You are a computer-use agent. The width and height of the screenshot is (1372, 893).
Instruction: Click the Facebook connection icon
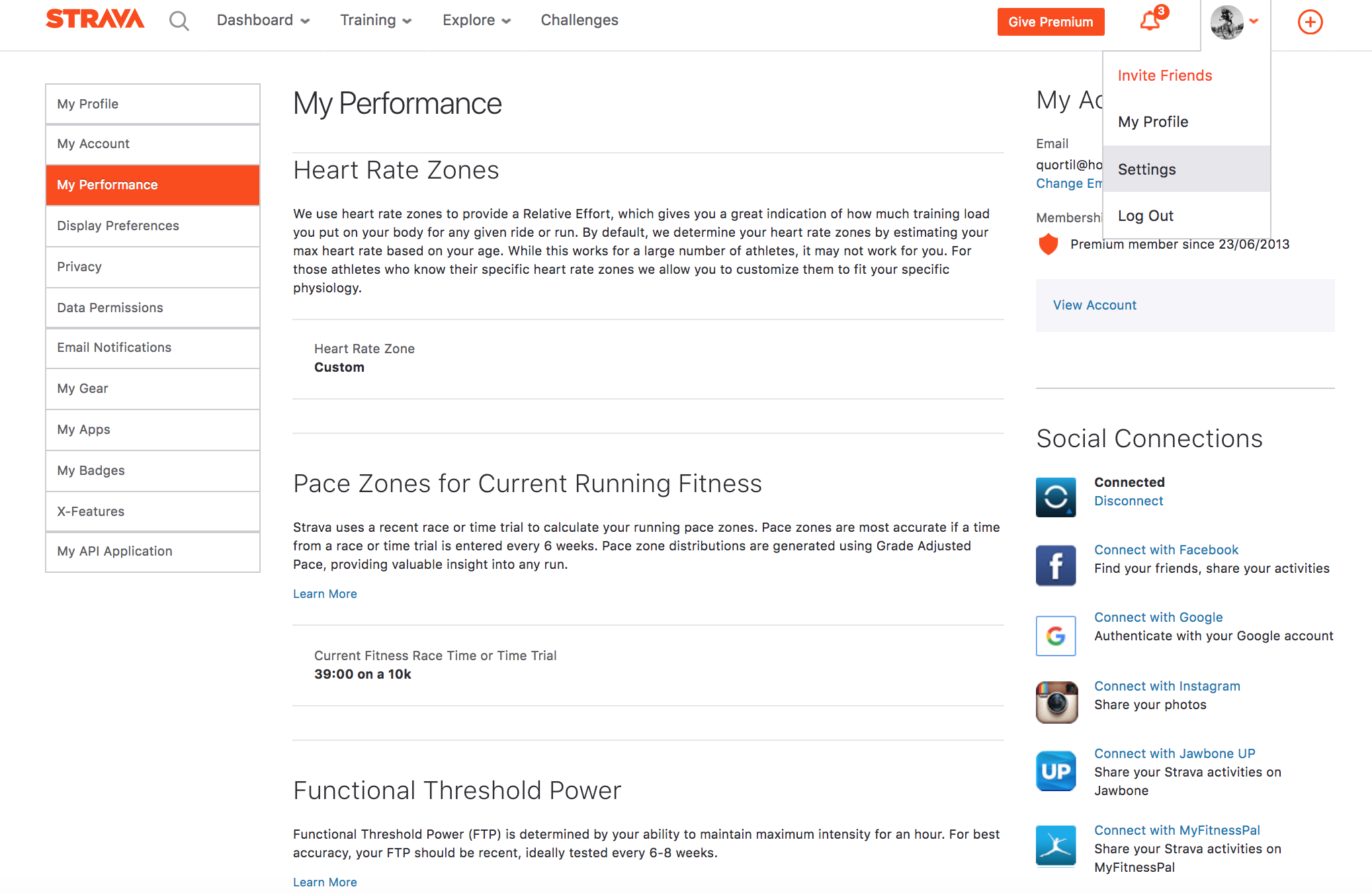click(x=1056, y=566)
